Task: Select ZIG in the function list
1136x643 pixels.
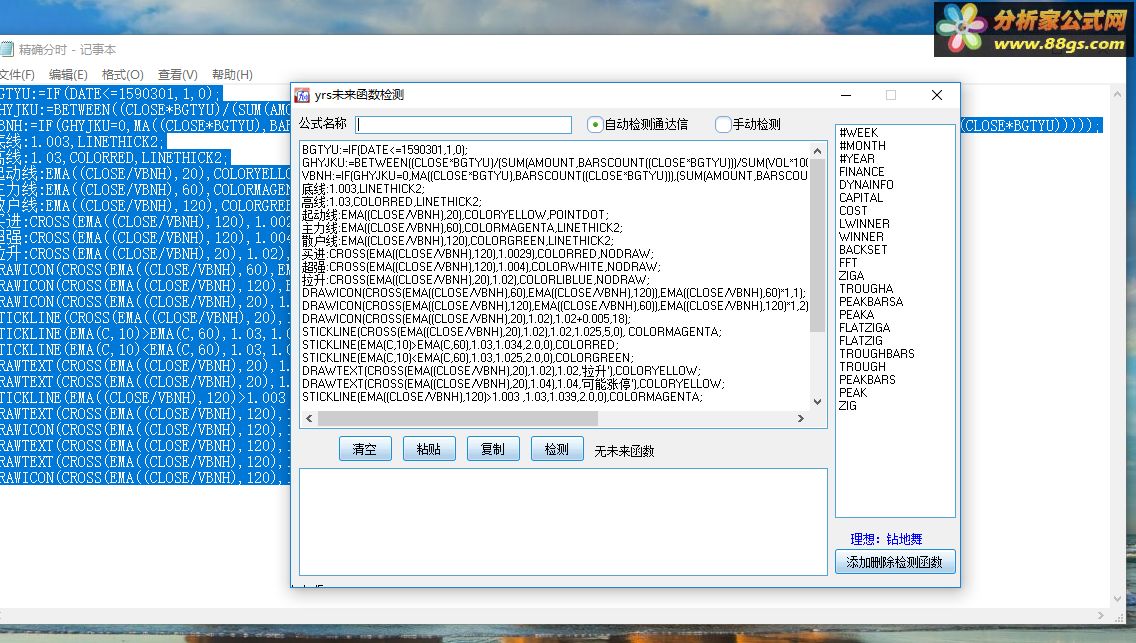Action: click(x=848, y=406)
